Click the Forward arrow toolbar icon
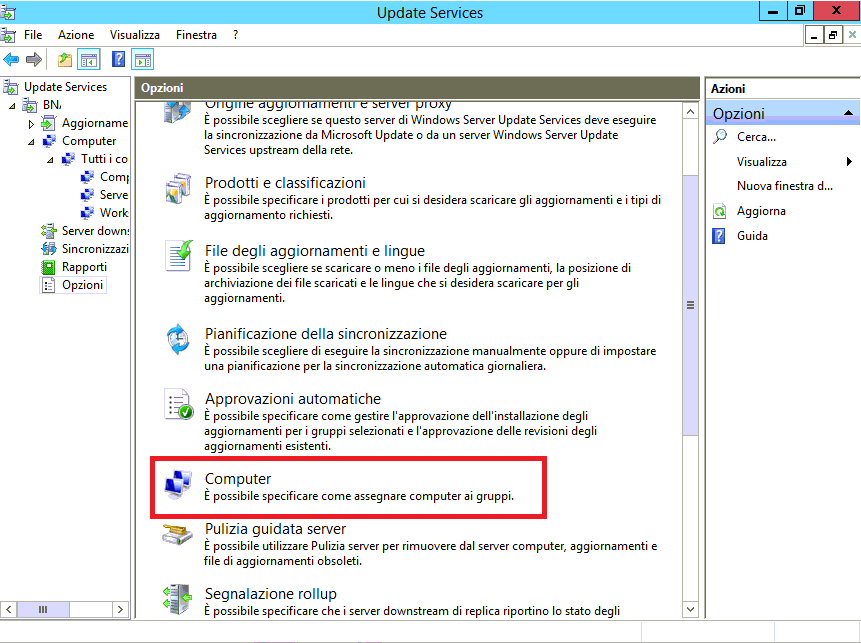Image resolution: width=861 pixels, height=643 pixels. pos(34,59)
